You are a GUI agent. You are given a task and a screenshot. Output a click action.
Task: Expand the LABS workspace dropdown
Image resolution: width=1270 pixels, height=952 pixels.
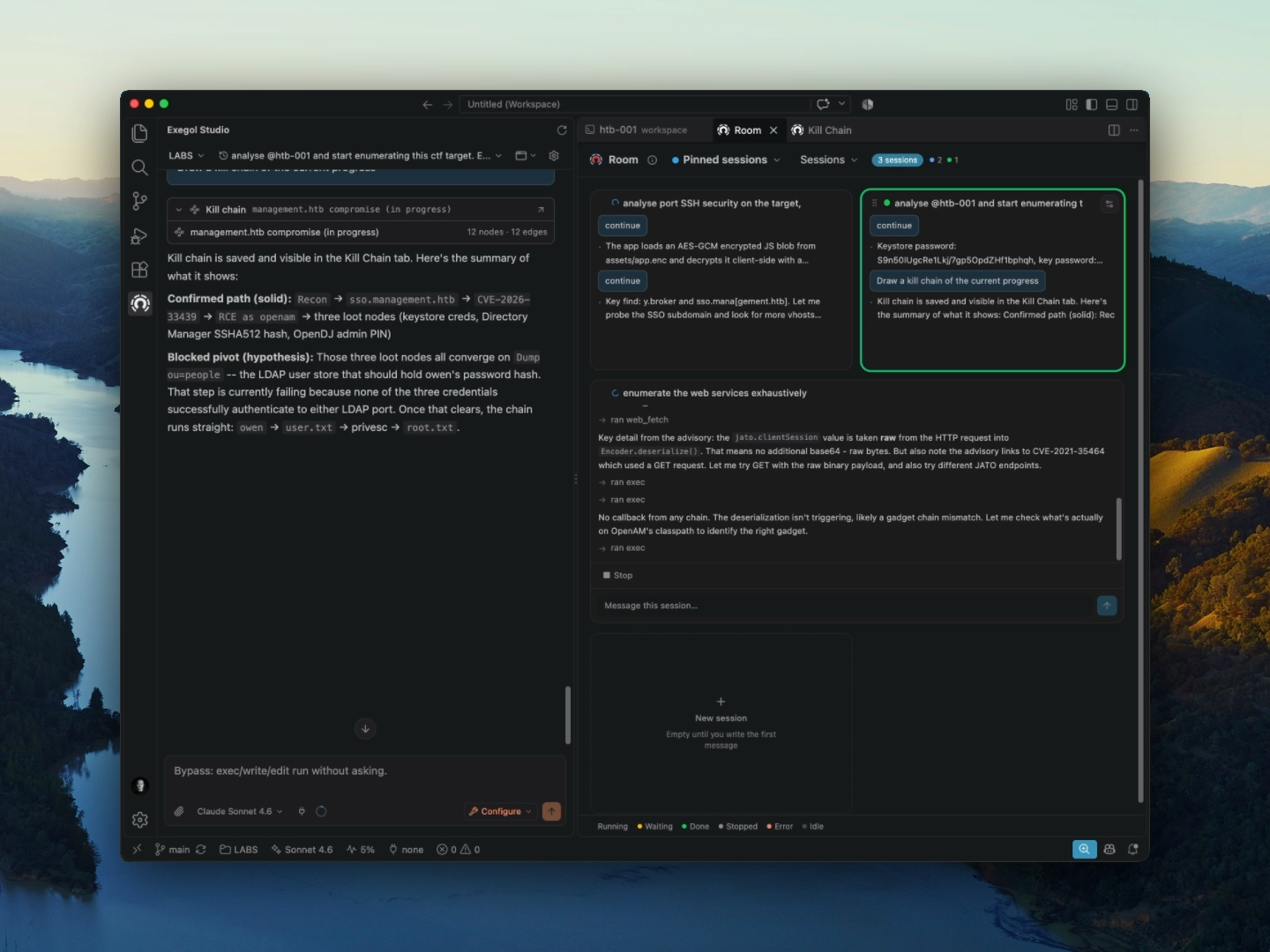(186, 155)
